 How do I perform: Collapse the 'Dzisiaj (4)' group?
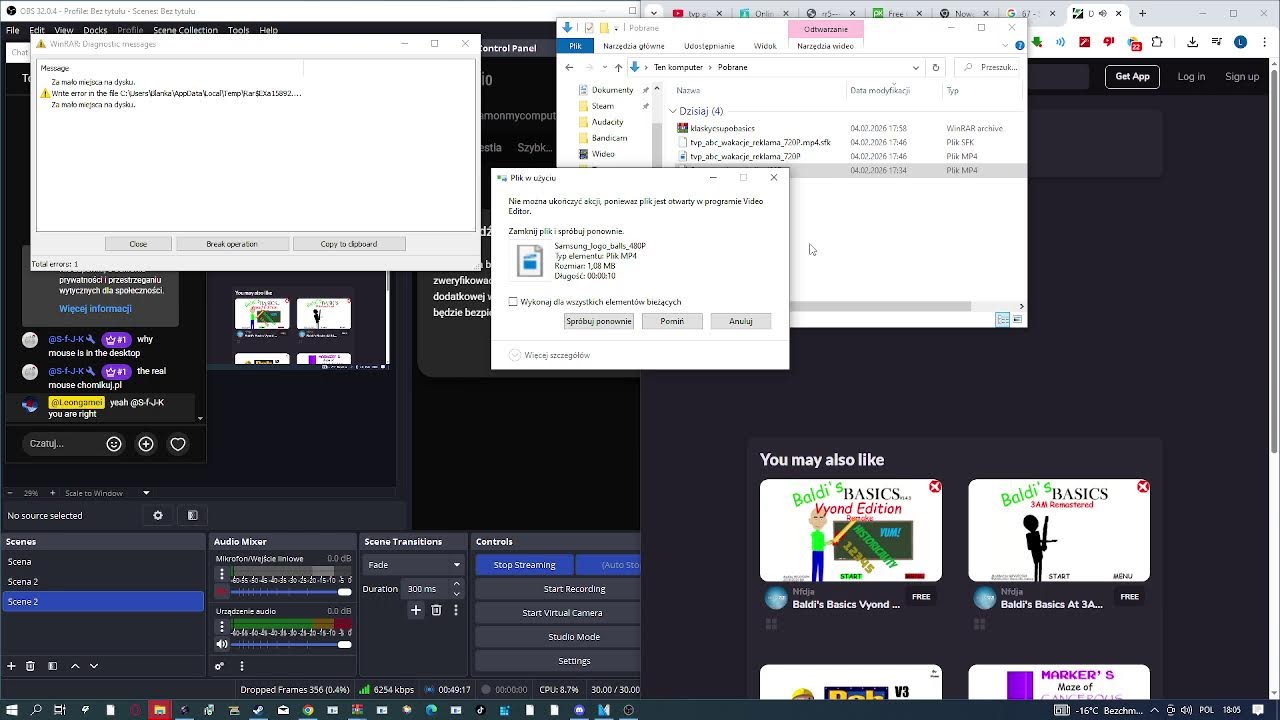(673, 111)
